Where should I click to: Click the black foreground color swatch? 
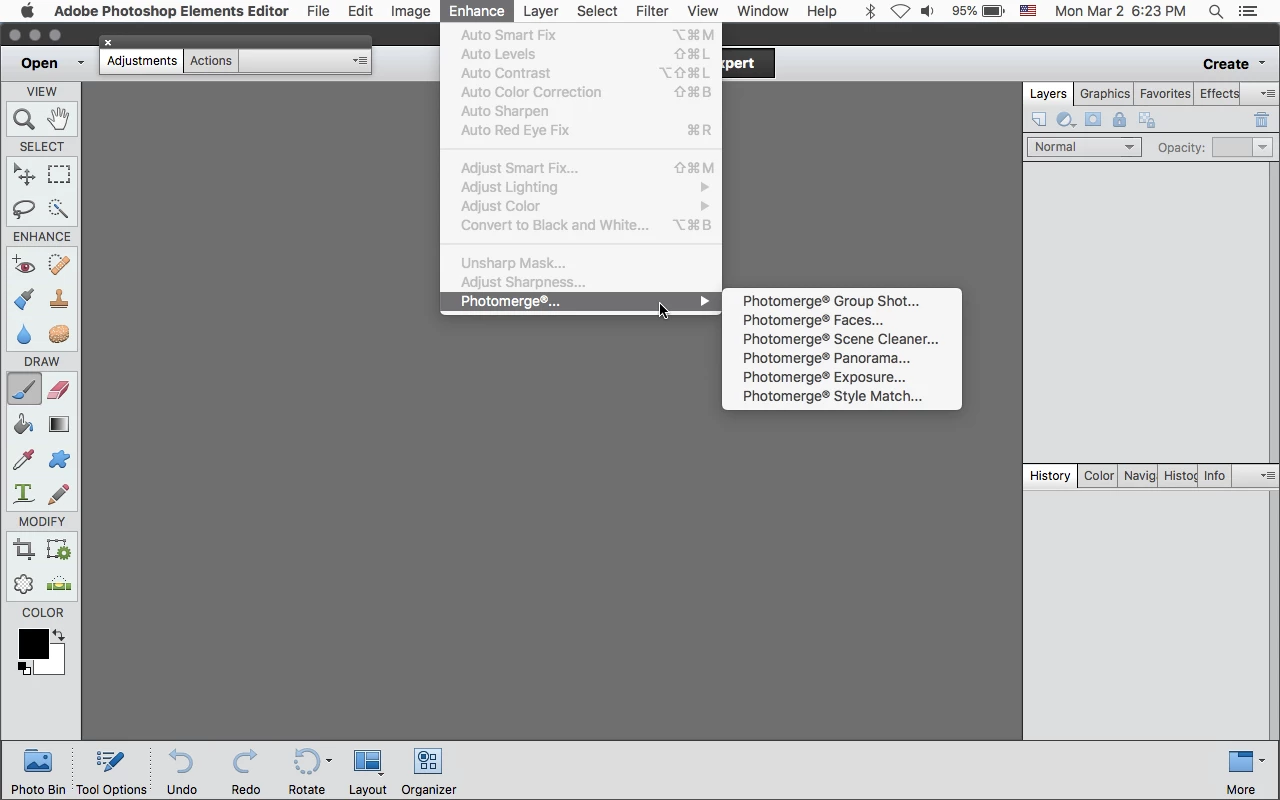point(32,644)
